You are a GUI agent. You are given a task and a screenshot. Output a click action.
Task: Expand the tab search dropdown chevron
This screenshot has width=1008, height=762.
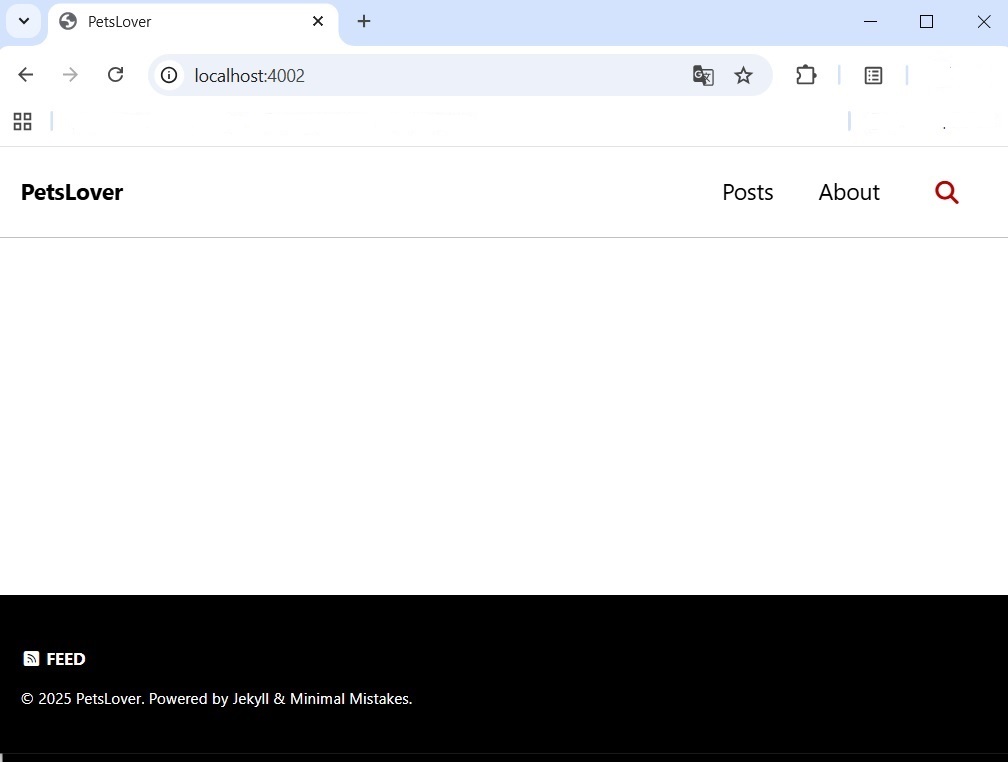pyautogui.click(x=24, y=21)
